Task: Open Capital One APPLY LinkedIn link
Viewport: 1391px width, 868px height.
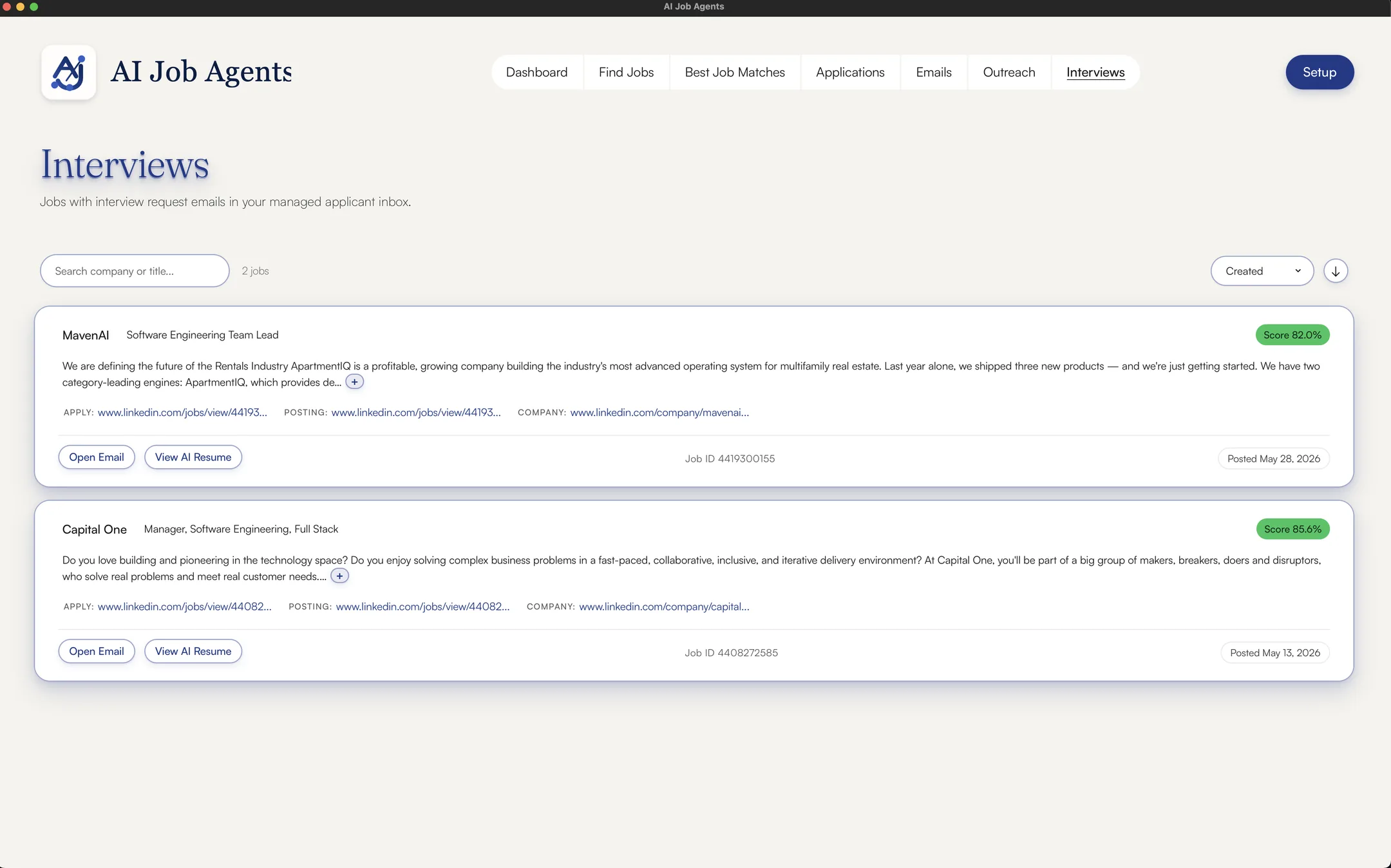Action: click(184, 607)
